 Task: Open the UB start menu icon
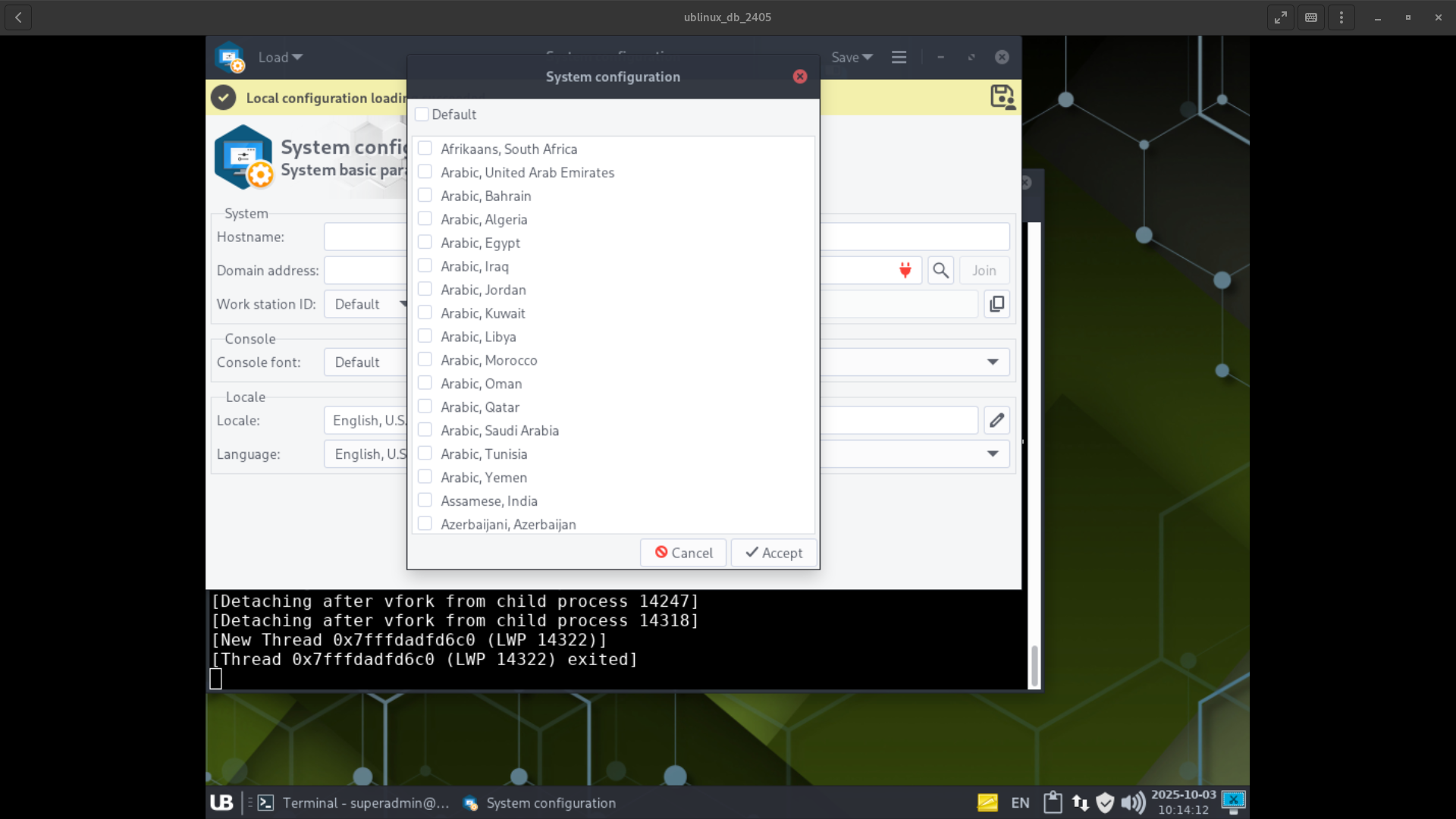point(221,802)
